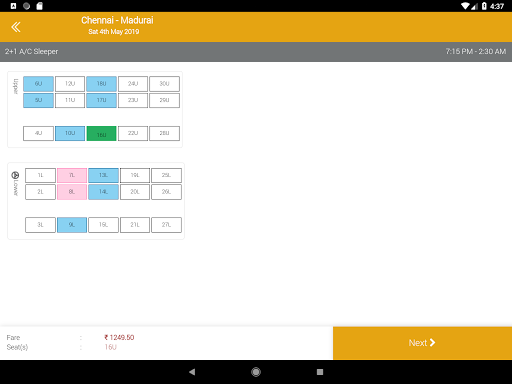Tap the Wi-Fi status icon

465,6
